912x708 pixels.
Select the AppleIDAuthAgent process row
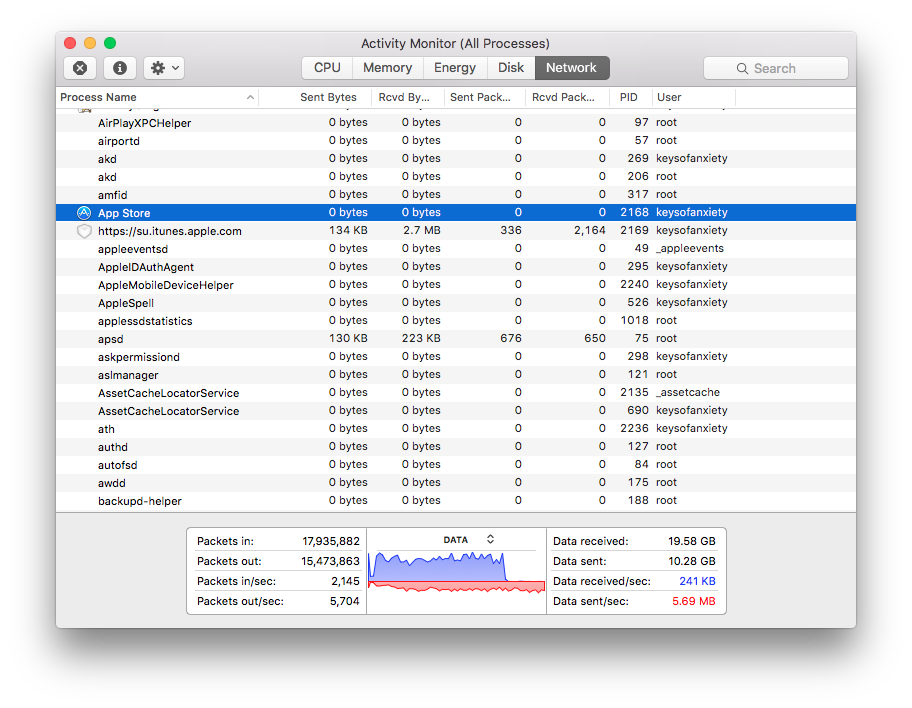click(456, 267)
